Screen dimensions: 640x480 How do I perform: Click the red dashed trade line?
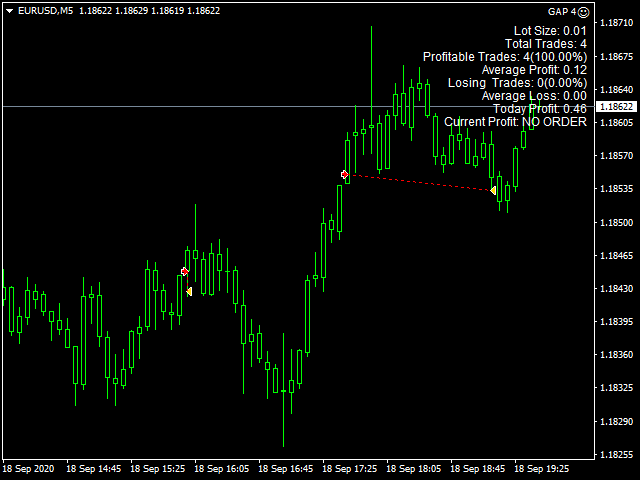click(x=420, y=182)
